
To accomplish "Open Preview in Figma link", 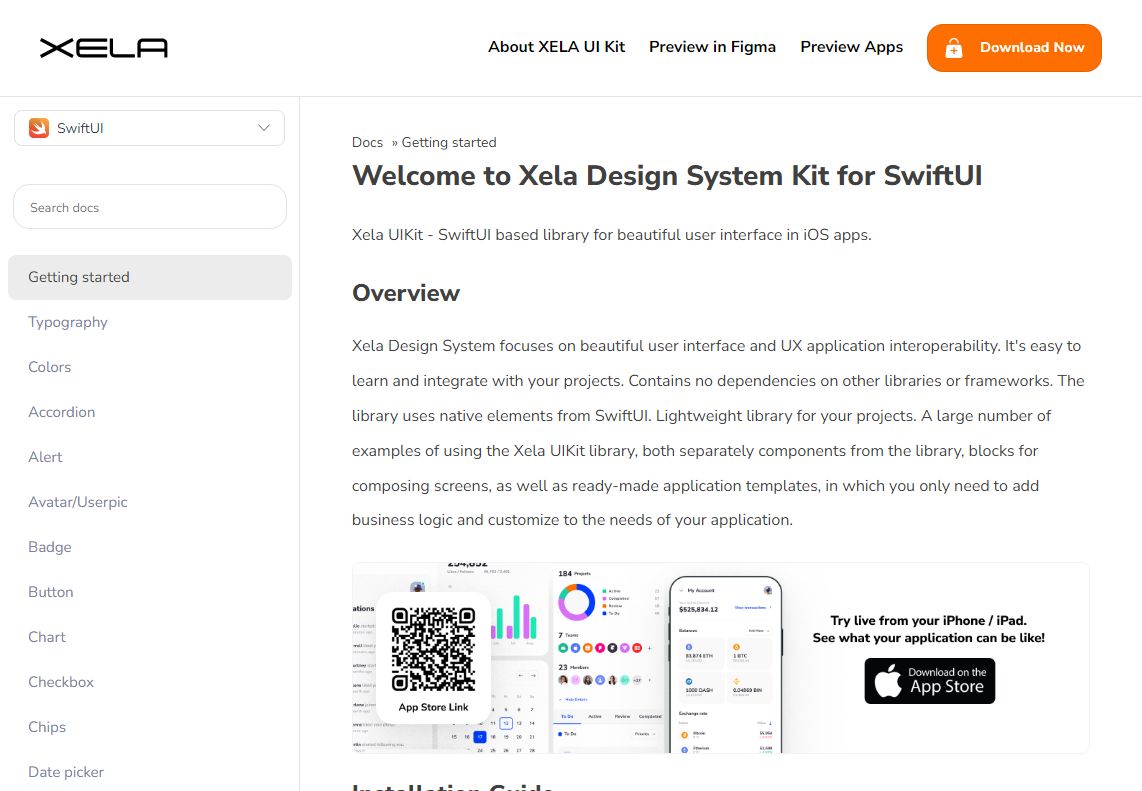I will click(712, 47).
